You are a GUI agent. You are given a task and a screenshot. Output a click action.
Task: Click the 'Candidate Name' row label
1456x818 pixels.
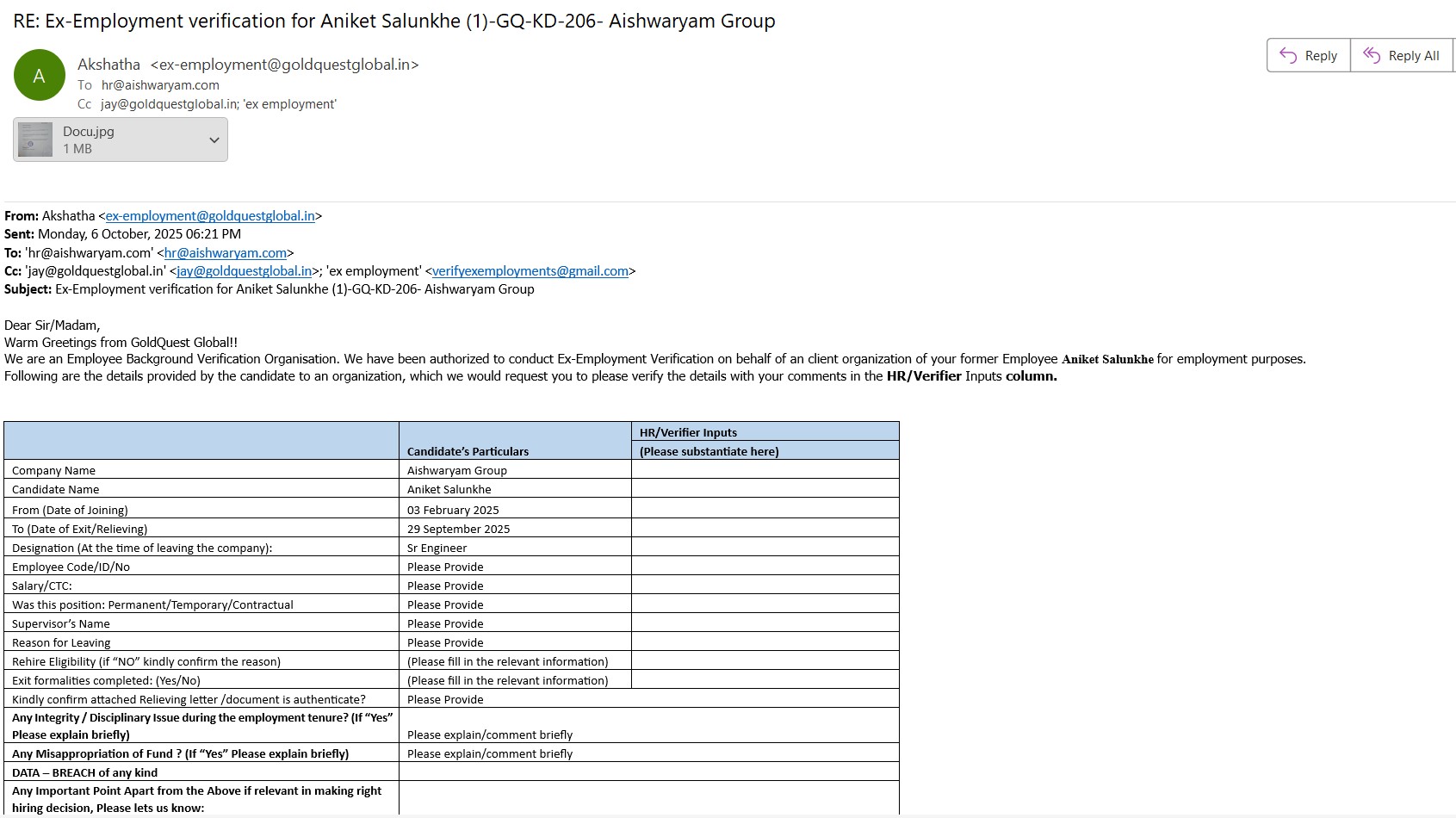55,490
